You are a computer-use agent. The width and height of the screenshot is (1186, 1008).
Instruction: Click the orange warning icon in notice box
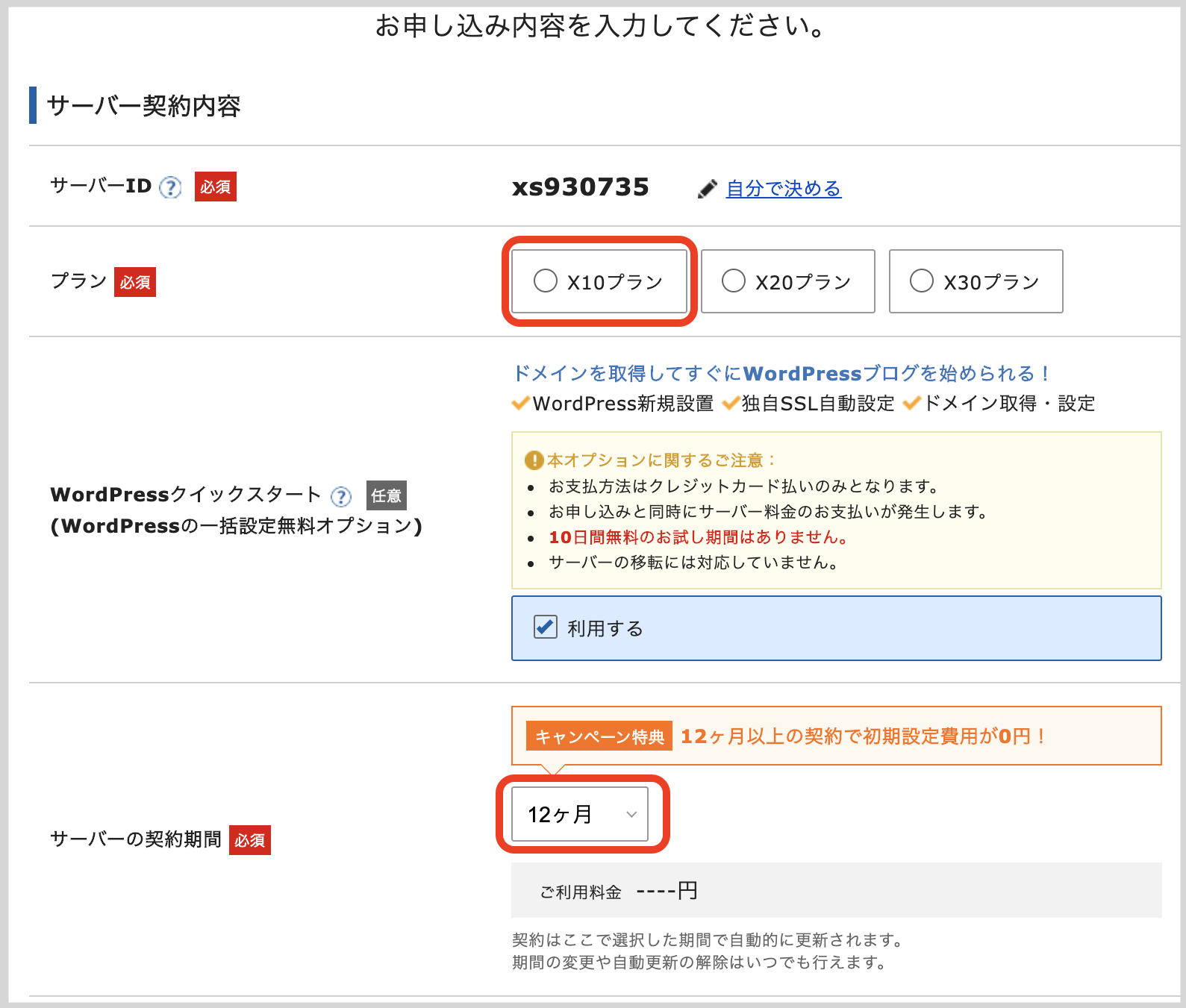click(x=534, y=460)
